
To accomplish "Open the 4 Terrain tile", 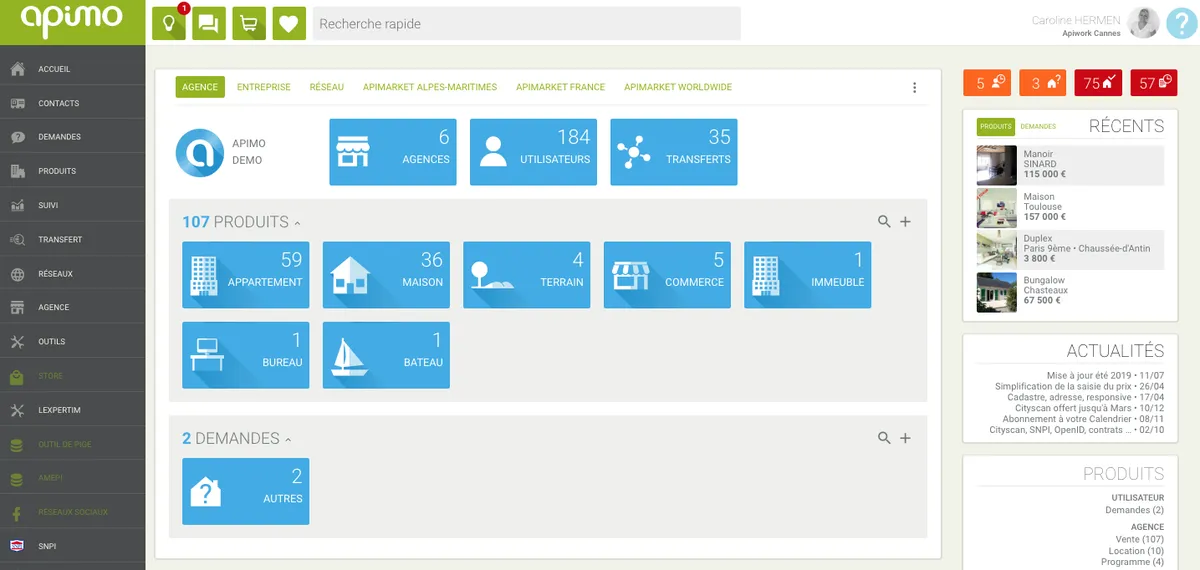I will point(526,274).
